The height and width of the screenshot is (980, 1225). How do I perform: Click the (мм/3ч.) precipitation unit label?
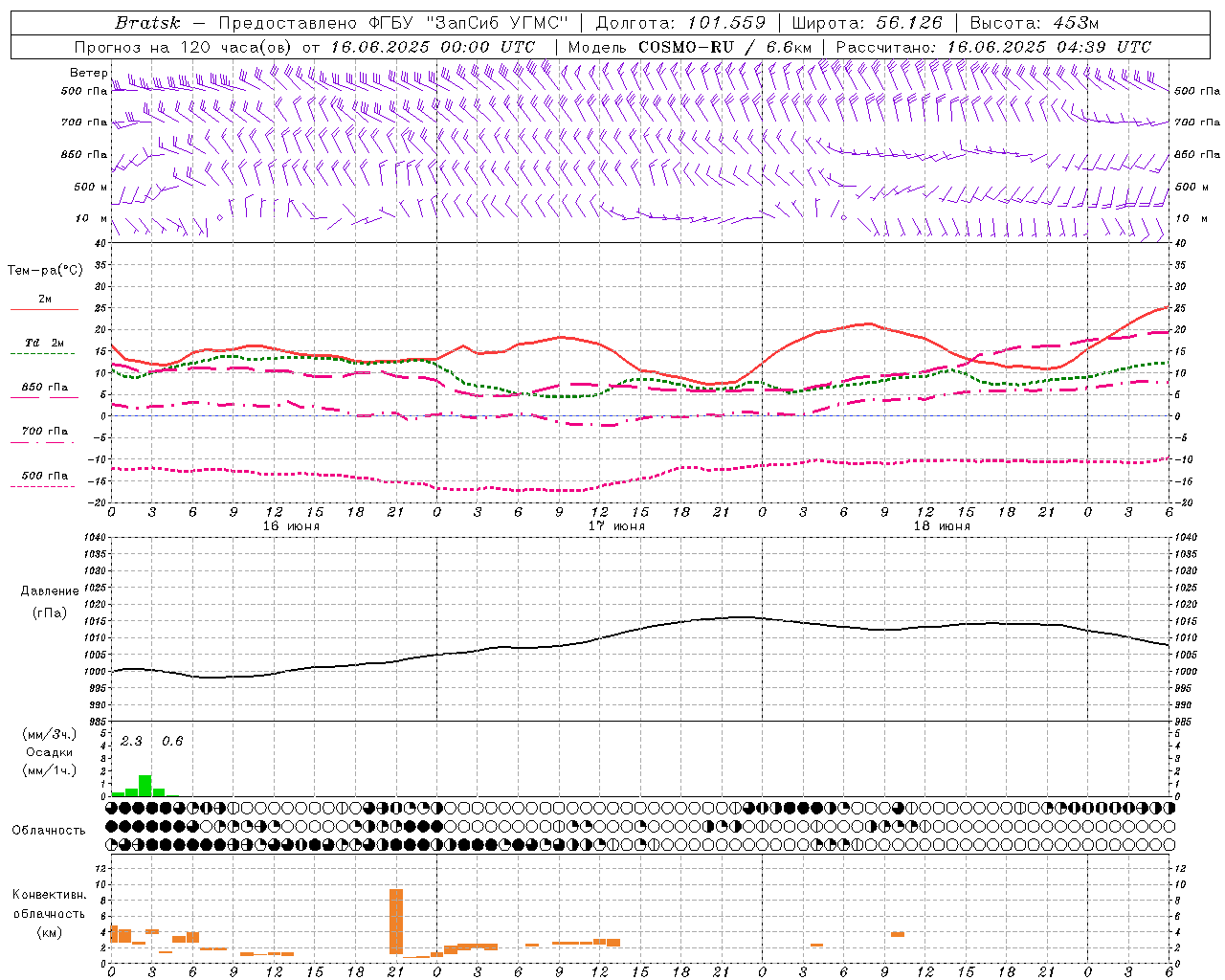pos(50,735)
